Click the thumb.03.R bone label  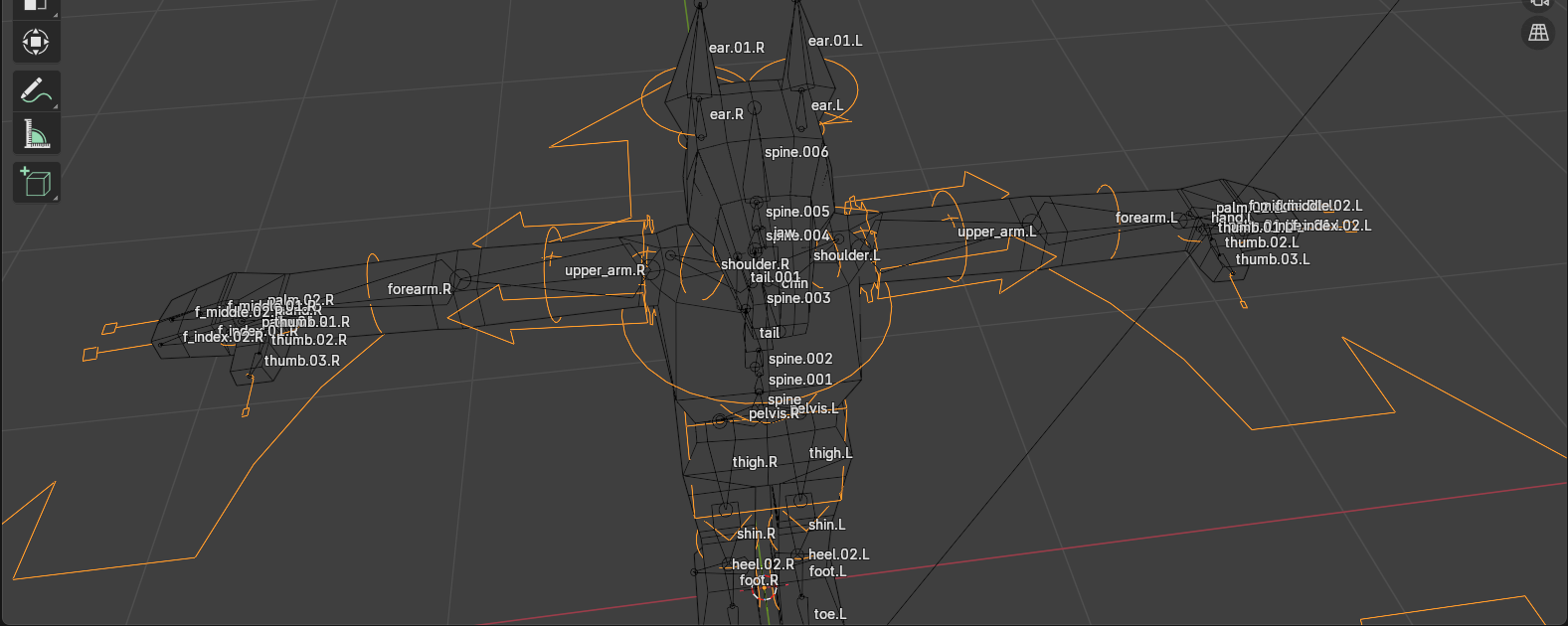[301, 361]
